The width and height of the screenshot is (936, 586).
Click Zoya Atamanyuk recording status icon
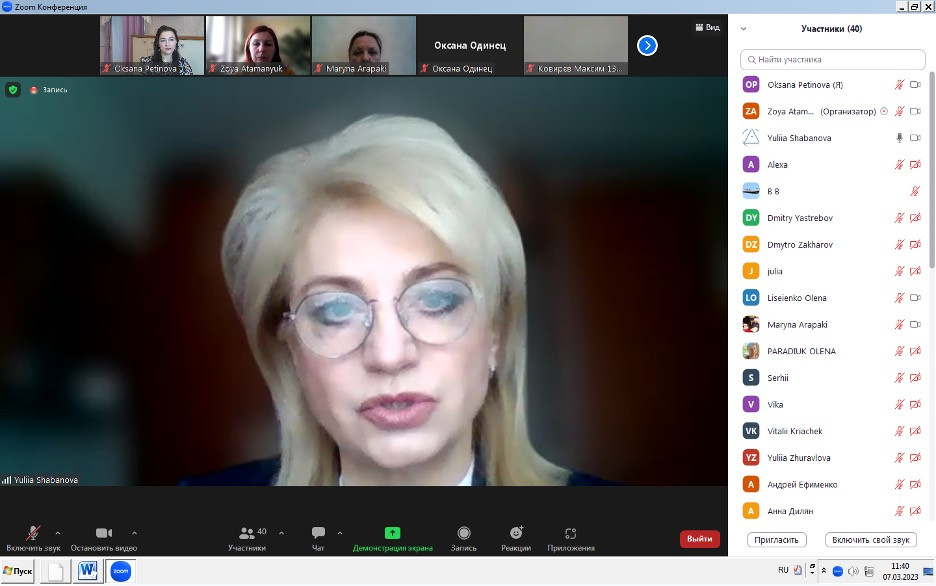884,112
